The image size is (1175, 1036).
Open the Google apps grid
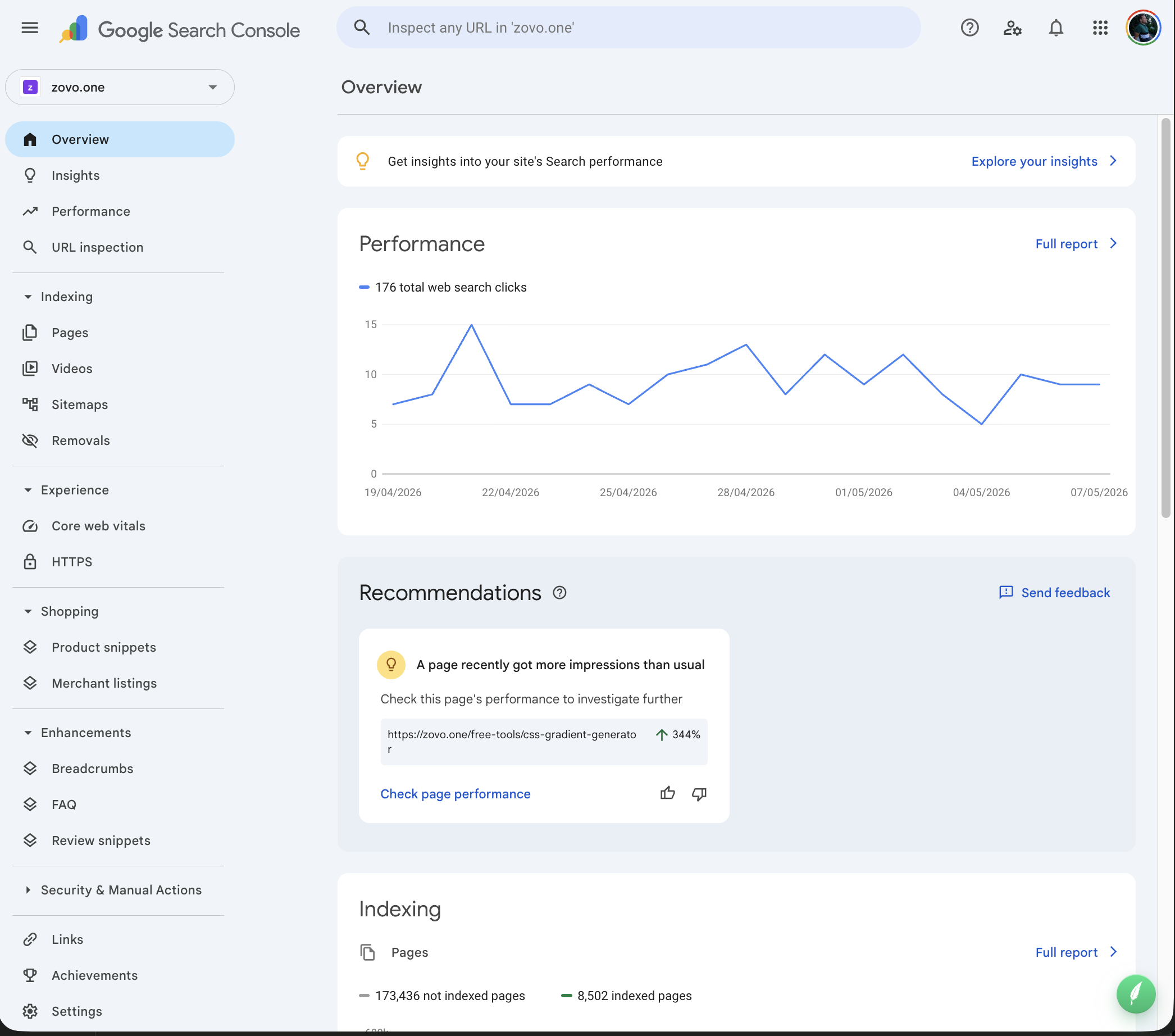point(1100,28)
